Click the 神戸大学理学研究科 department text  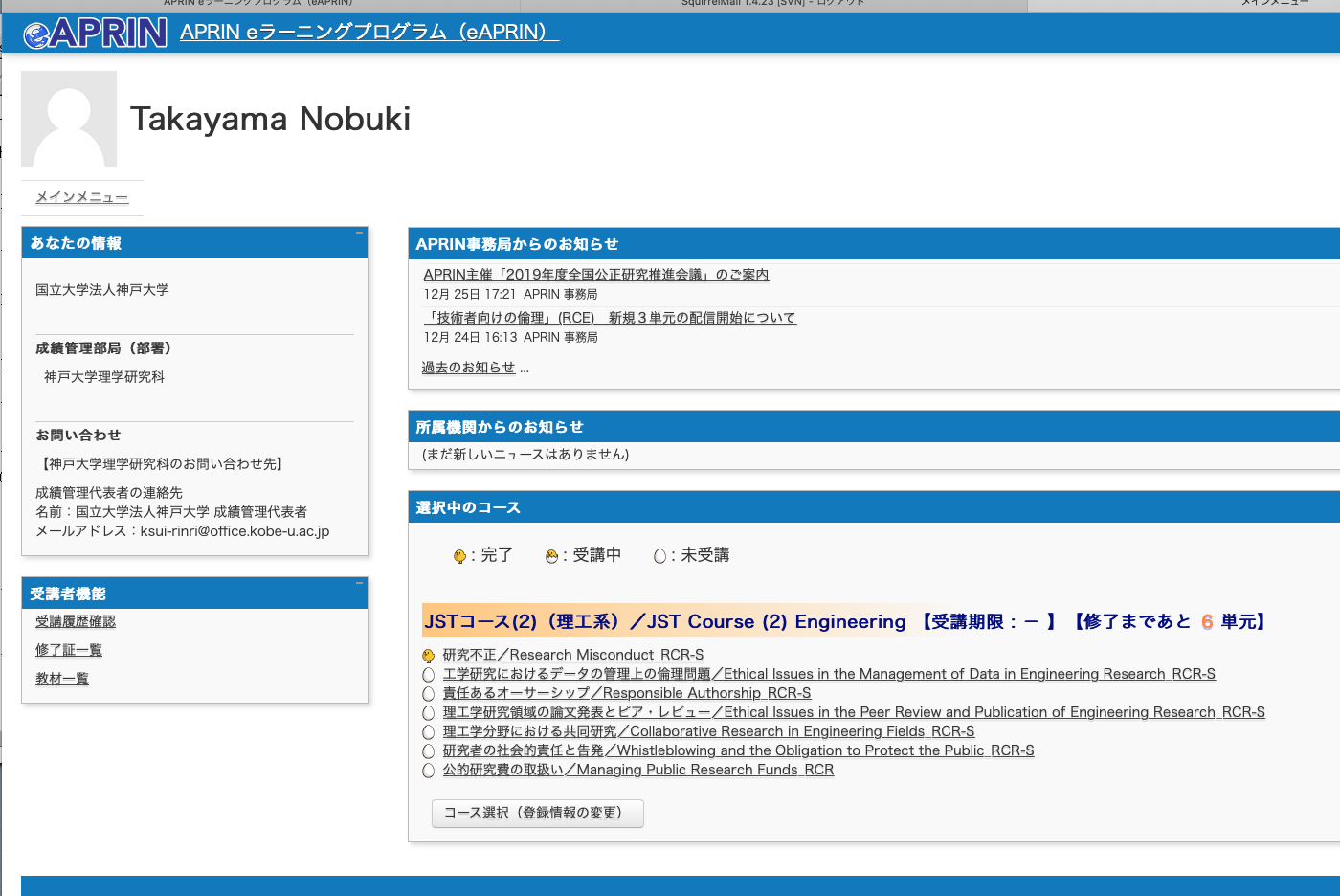[104, 377]
